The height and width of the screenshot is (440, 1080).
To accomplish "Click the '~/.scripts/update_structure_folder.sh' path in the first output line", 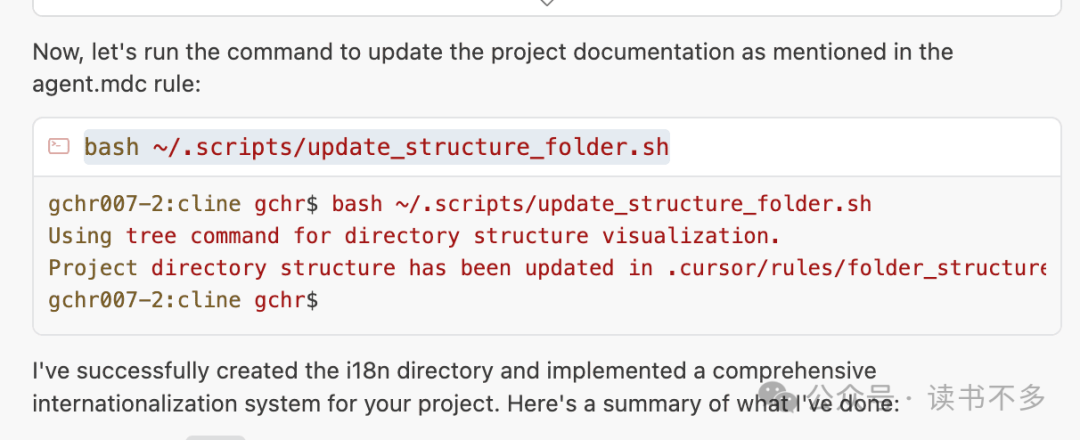I will (x=634, y=204).
